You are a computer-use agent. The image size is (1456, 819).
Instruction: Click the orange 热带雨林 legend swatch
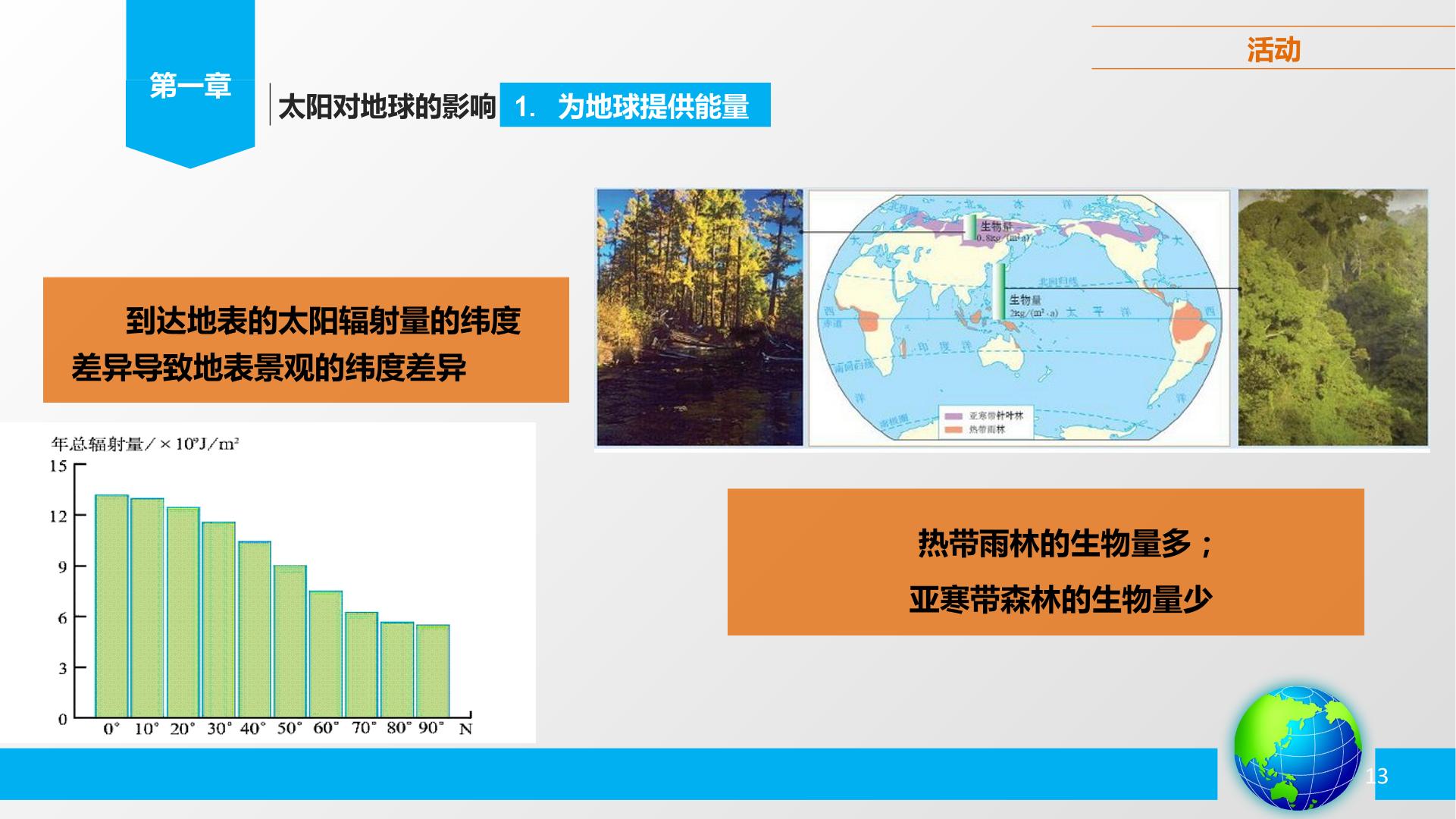[x=954, y=430]
